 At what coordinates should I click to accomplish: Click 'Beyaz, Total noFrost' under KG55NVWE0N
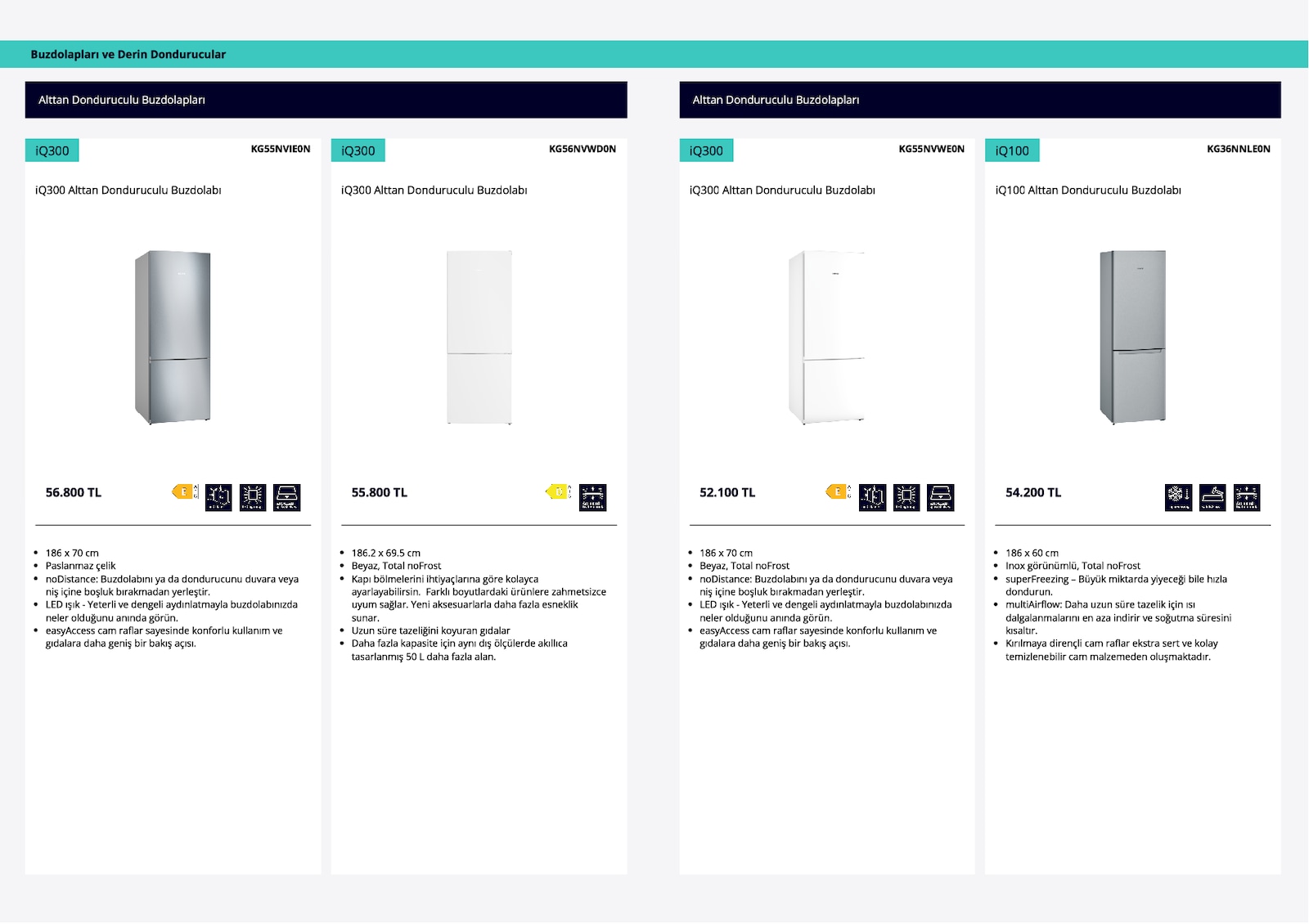click(x=744, y=566)
